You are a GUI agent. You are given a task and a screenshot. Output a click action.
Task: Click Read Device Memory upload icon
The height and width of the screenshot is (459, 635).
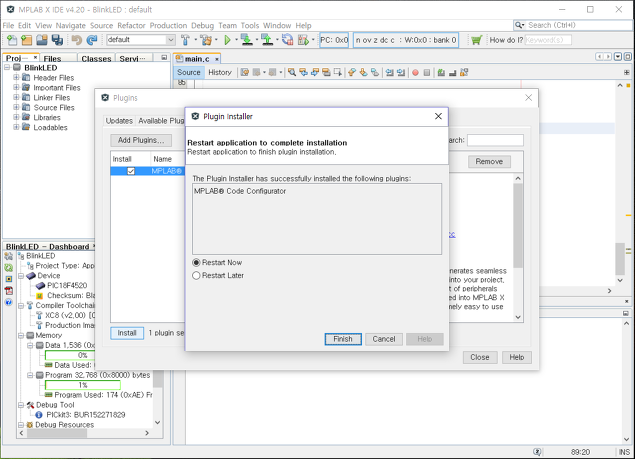point(266,40)
